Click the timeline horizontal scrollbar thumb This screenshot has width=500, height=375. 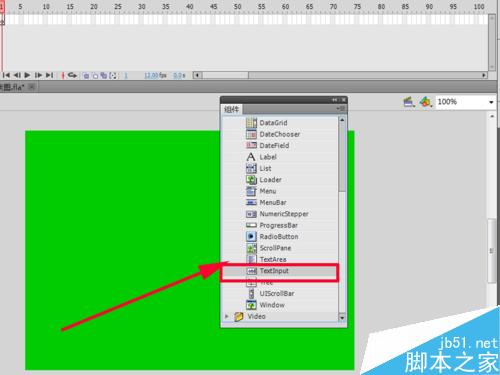click(225, 75)
